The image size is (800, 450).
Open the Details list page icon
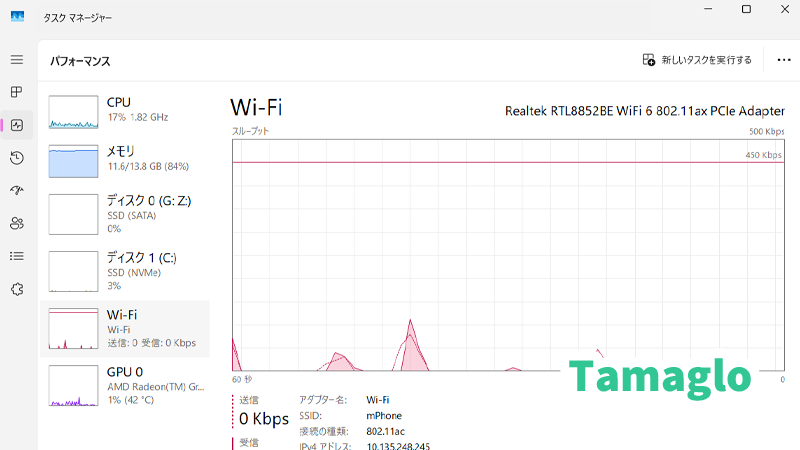tap(17, 256)
